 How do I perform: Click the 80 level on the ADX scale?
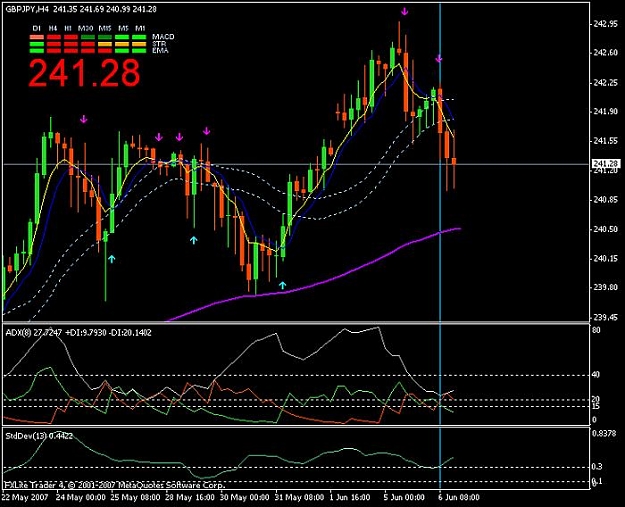596,330
